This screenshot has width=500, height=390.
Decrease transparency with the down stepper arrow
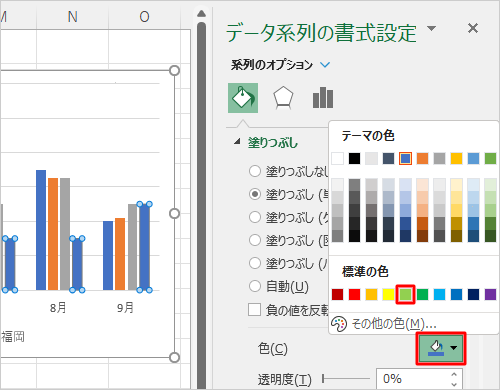coord(454,384)
